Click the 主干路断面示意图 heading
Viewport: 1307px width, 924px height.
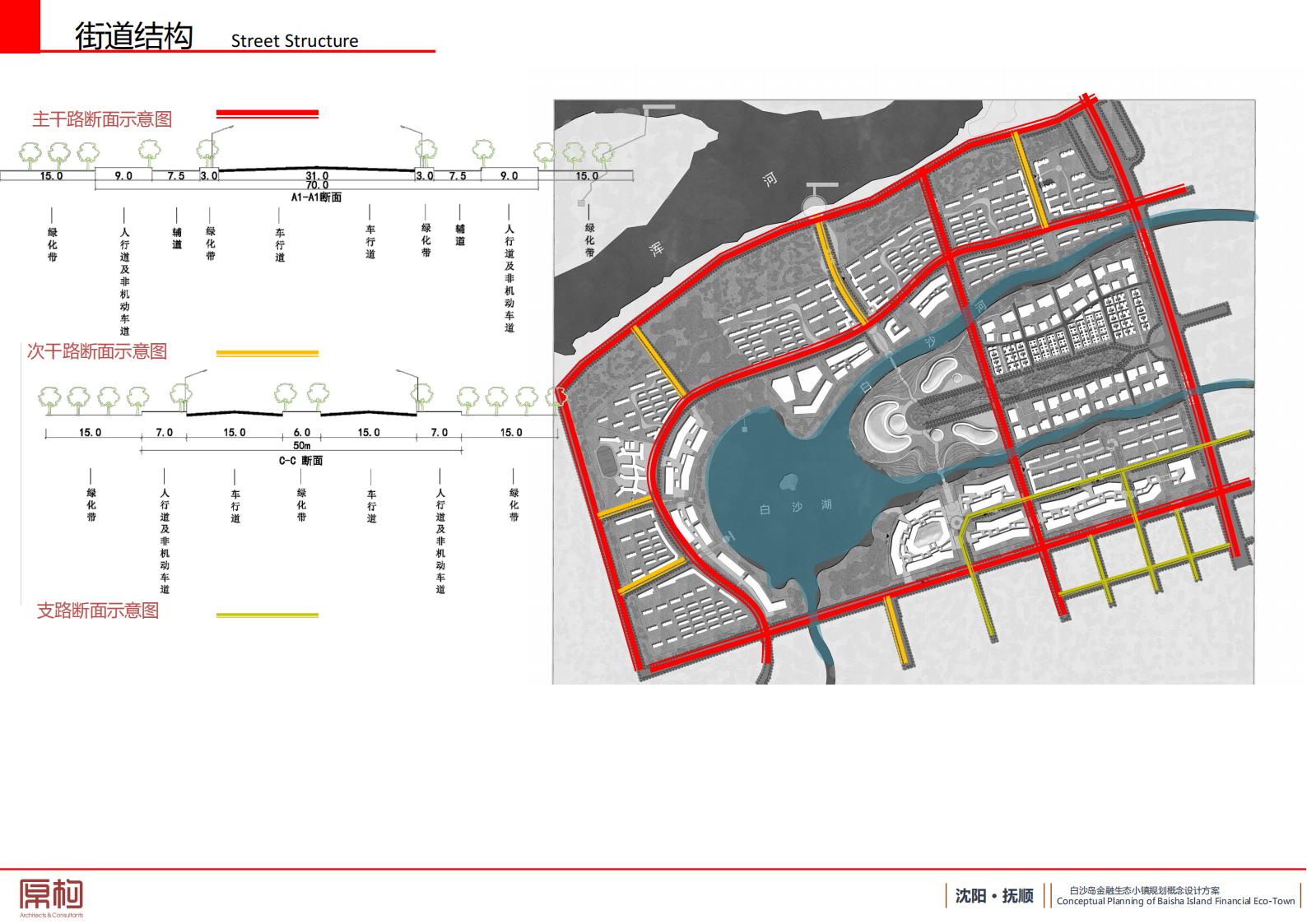click(102, 119)
